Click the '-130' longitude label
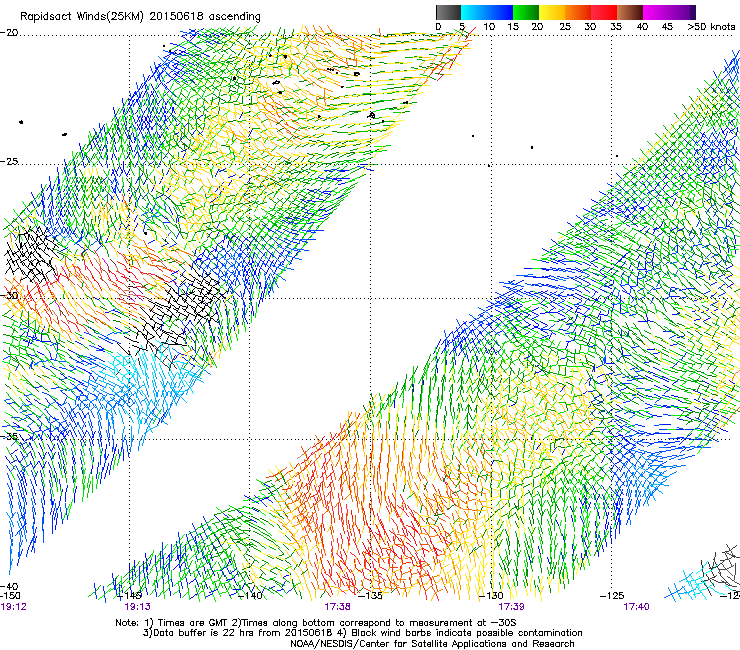 [x=491, y=596]
